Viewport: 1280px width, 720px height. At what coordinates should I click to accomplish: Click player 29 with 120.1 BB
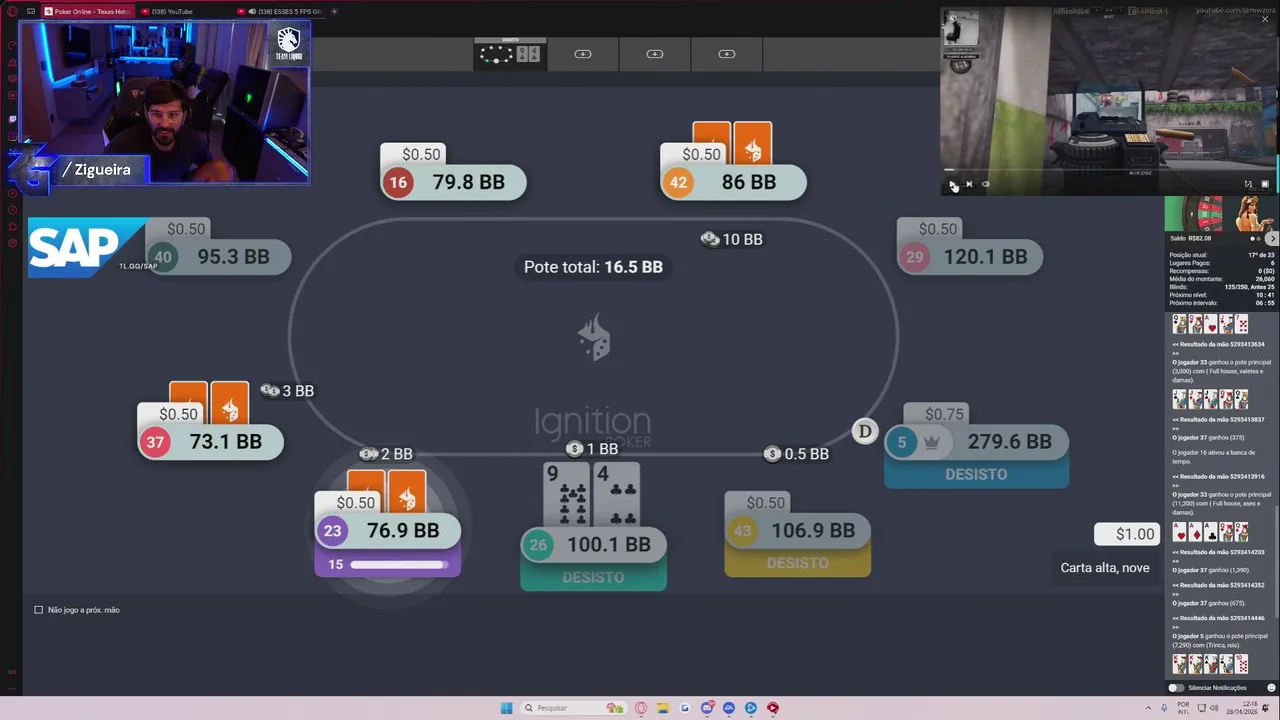970,257
